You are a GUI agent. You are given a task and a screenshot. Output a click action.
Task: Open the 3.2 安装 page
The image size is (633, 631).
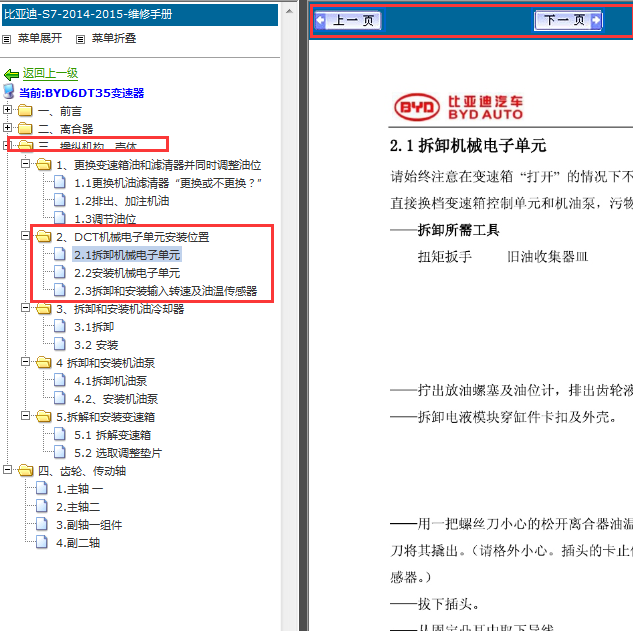(96, 345)
